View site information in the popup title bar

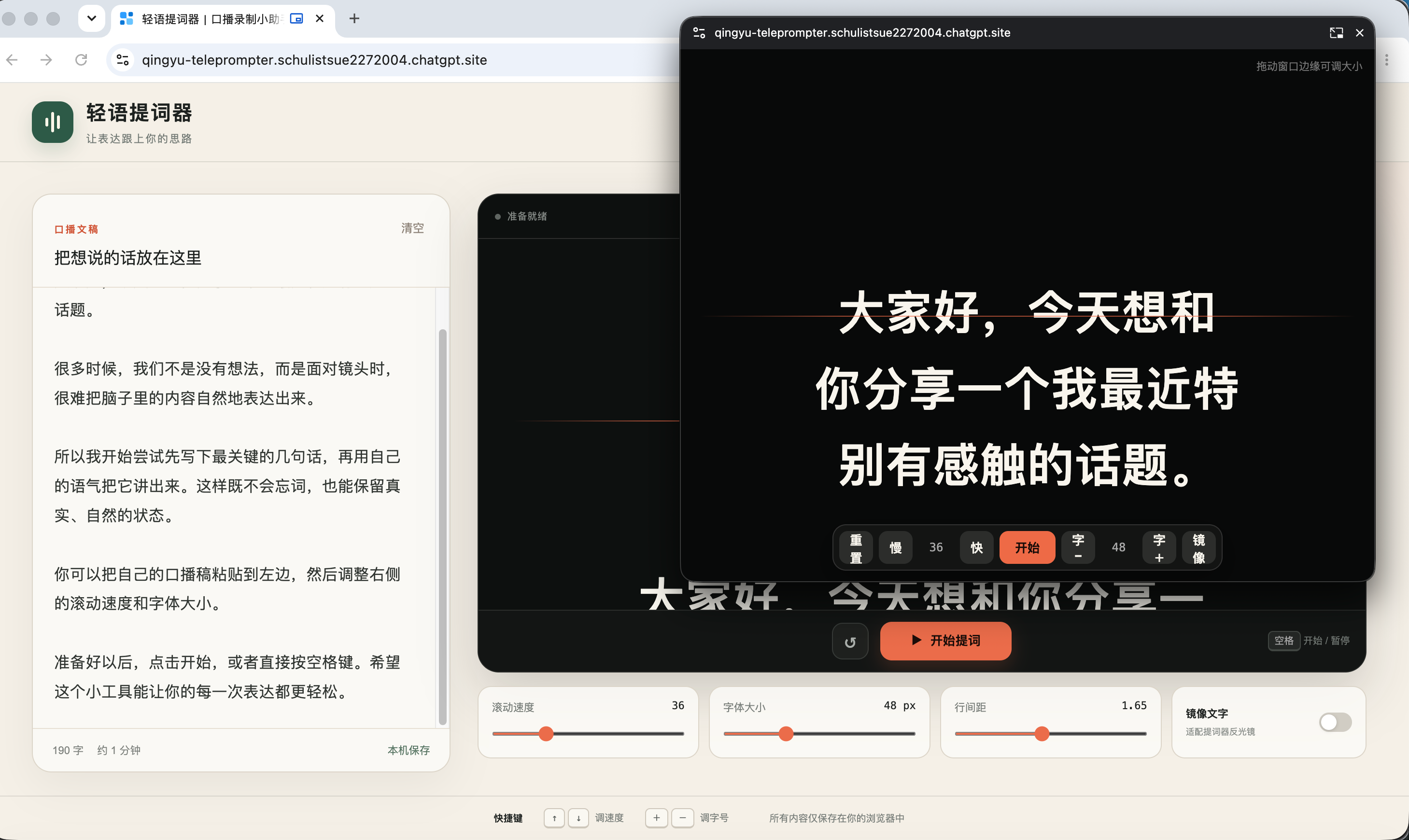[x=699, y=33]
